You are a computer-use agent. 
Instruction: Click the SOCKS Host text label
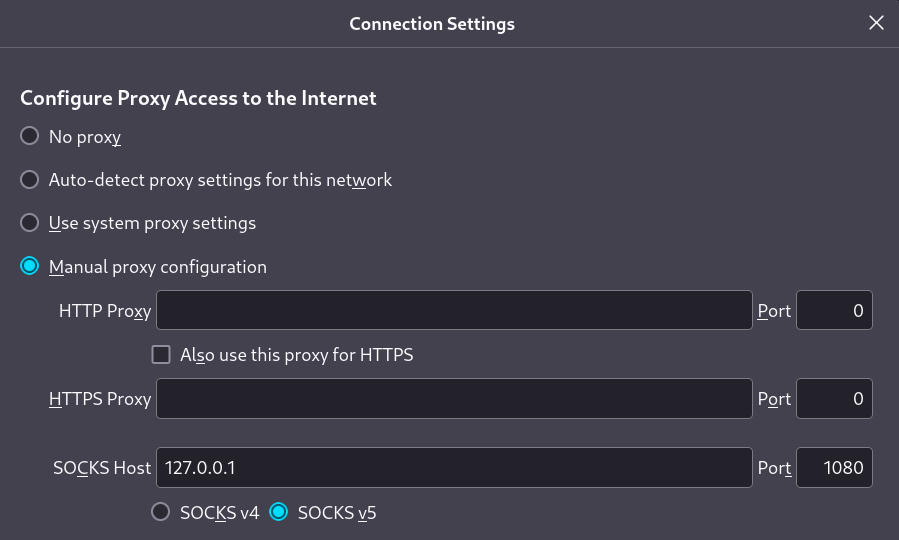102,468
